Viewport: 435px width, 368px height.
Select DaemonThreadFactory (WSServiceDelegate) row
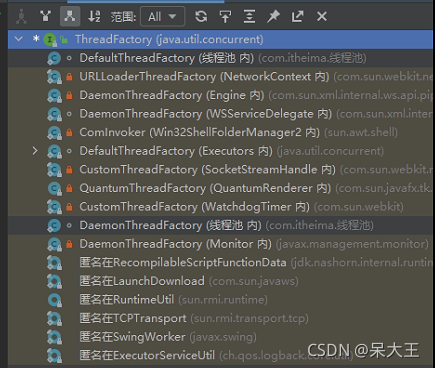221,114
